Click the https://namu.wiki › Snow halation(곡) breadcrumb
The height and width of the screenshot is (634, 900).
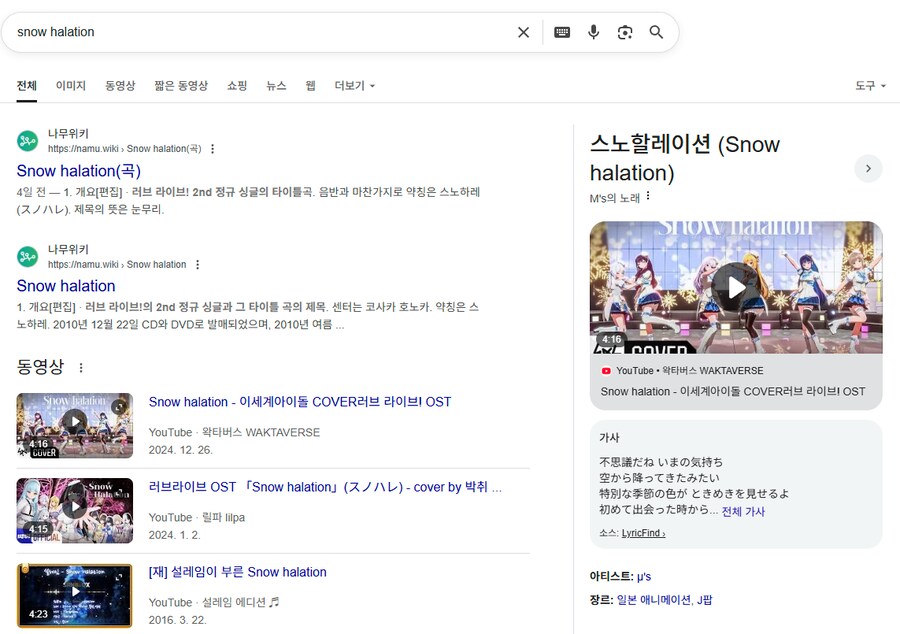click(x=125, y=149)
